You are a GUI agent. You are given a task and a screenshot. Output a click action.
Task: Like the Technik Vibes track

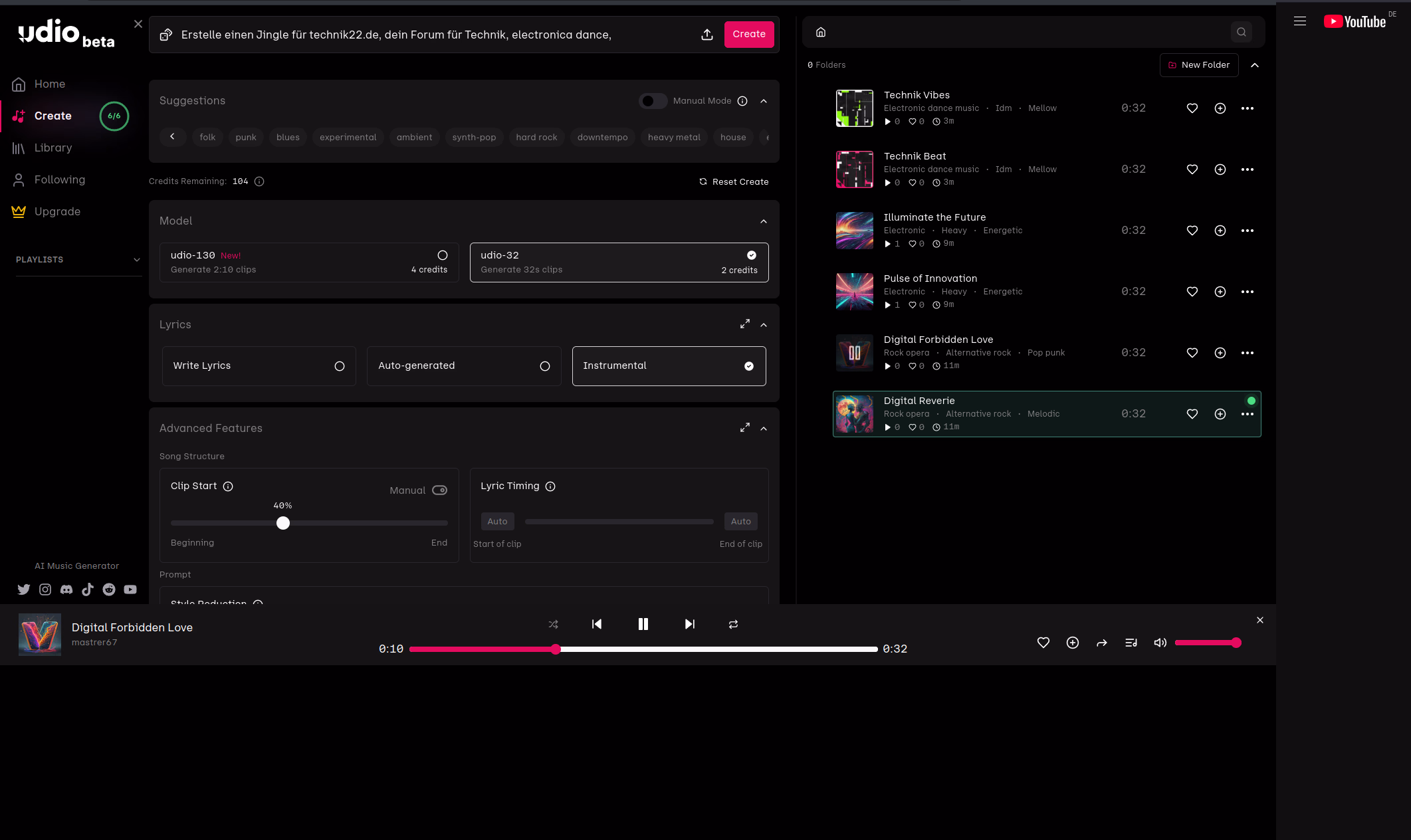click(1192, 108)
